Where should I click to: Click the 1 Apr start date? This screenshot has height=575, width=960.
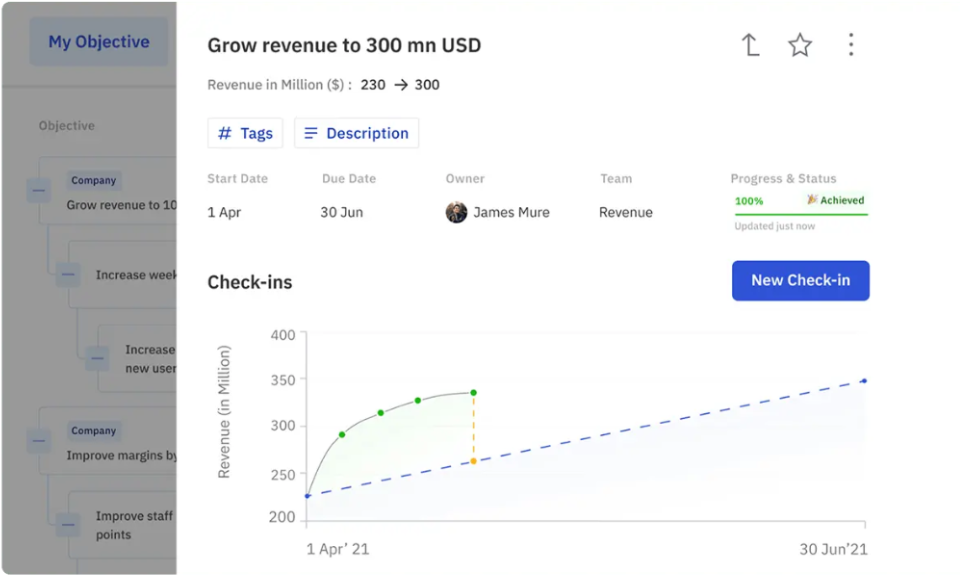point(224,212)
